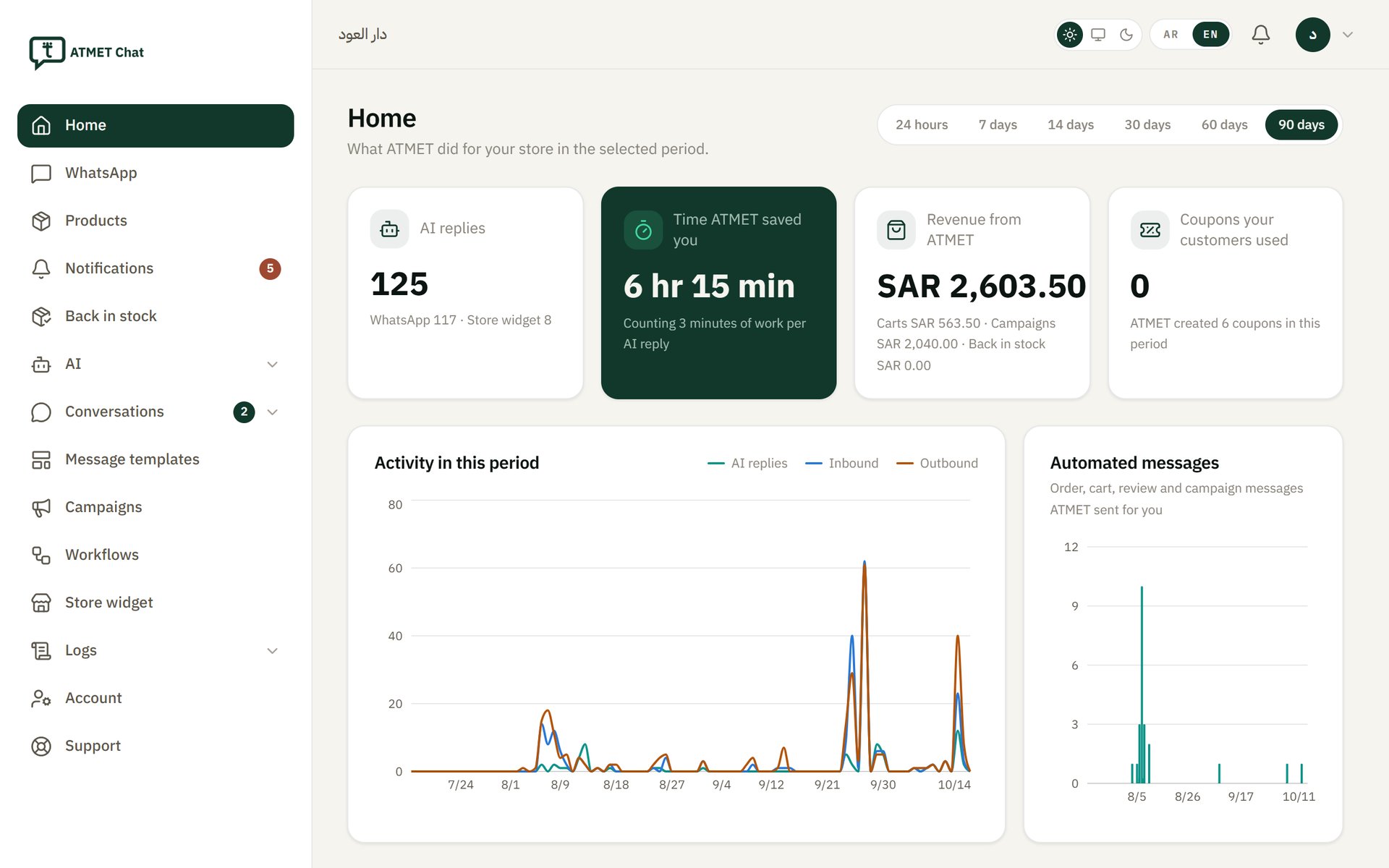Viewport: 1389px width, 868px height.
Task: Select the 90 days period
Action: [x=1301, y=124]
